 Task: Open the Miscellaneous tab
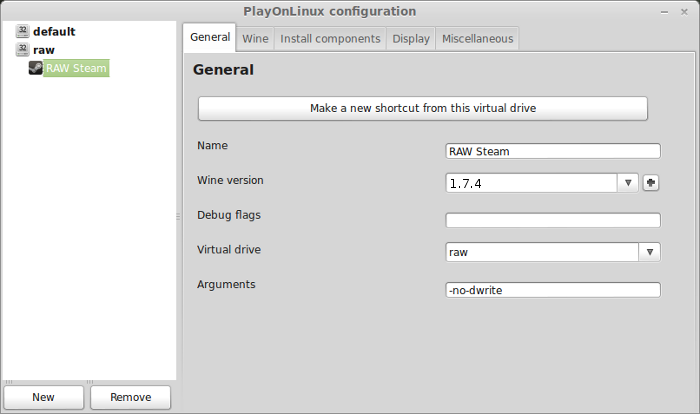click(x=477, y=39)
